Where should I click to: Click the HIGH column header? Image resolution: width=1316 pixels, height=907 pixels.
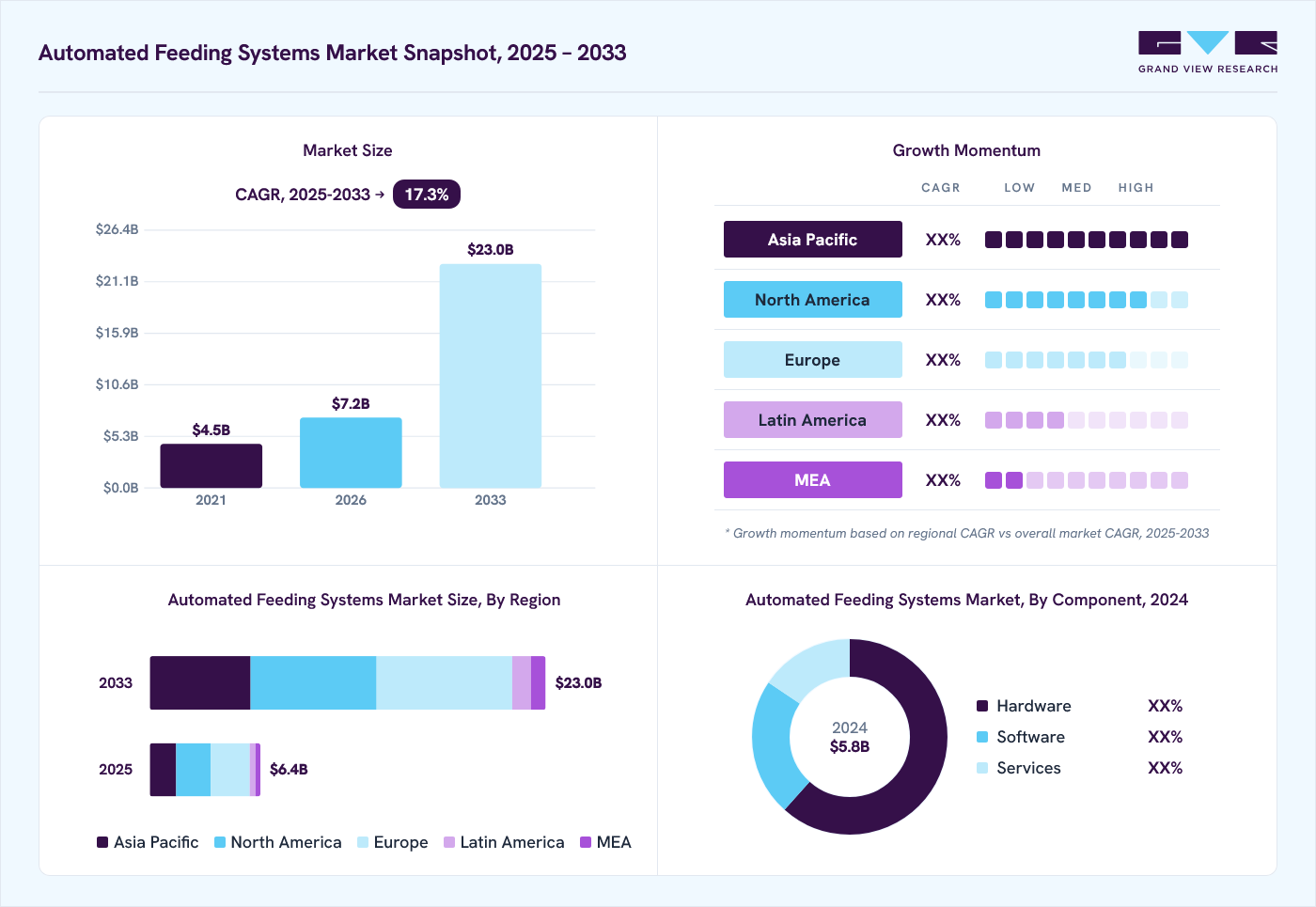(x=1136, y=188)
